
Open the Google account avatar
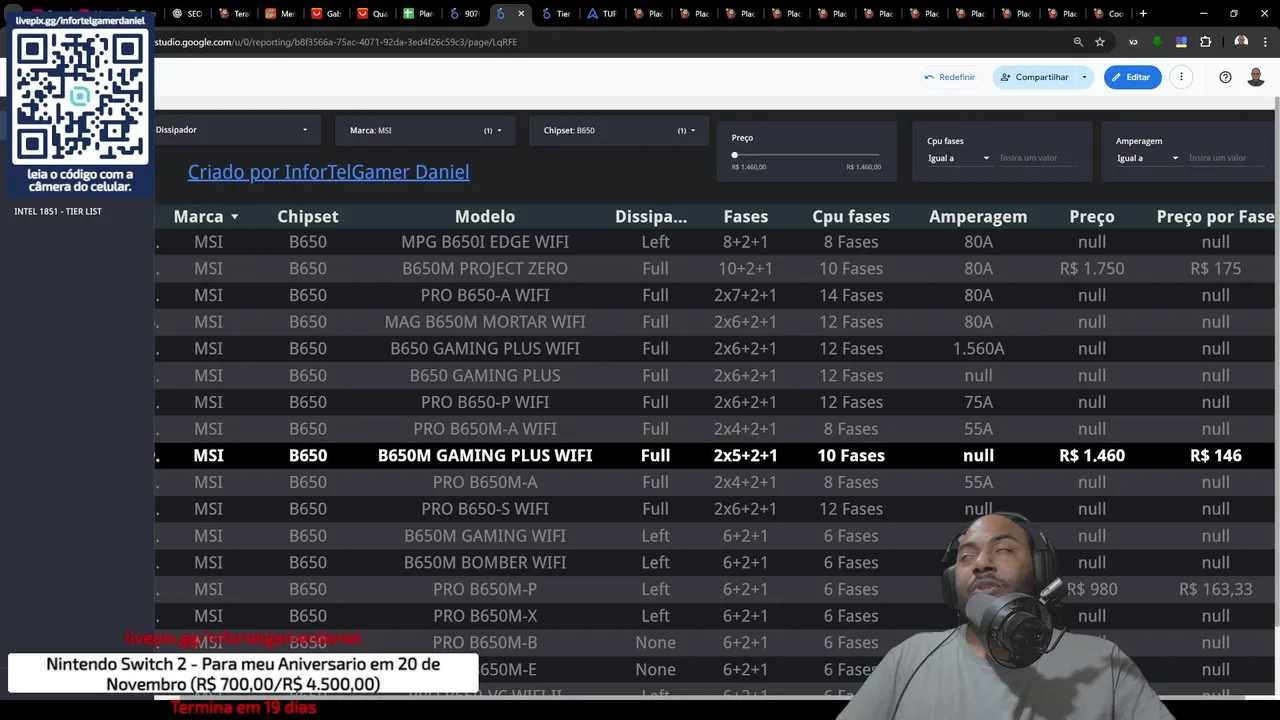pyautogui.click(x=1256, y=77)
